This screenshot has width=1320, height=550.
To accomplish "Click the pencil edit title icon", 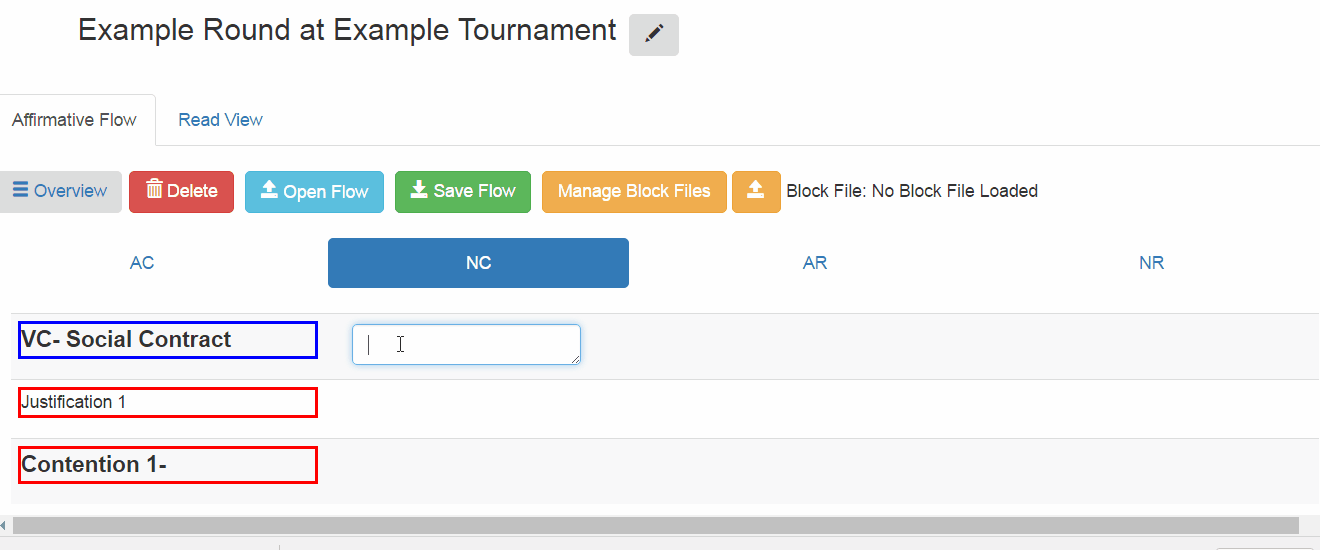I will (x=654, y=35).
